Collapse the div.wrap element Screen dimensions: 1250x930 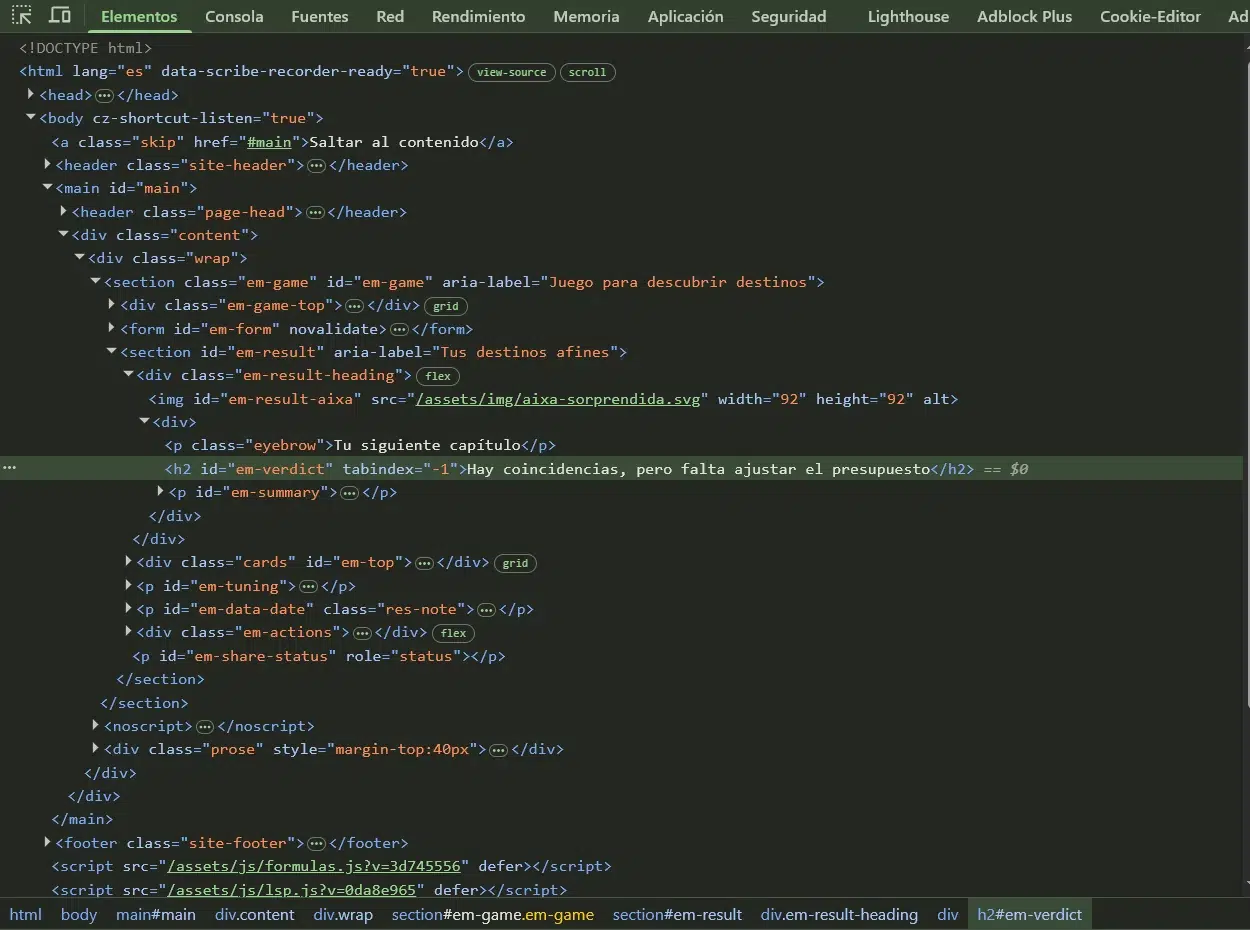click(79, 257)
